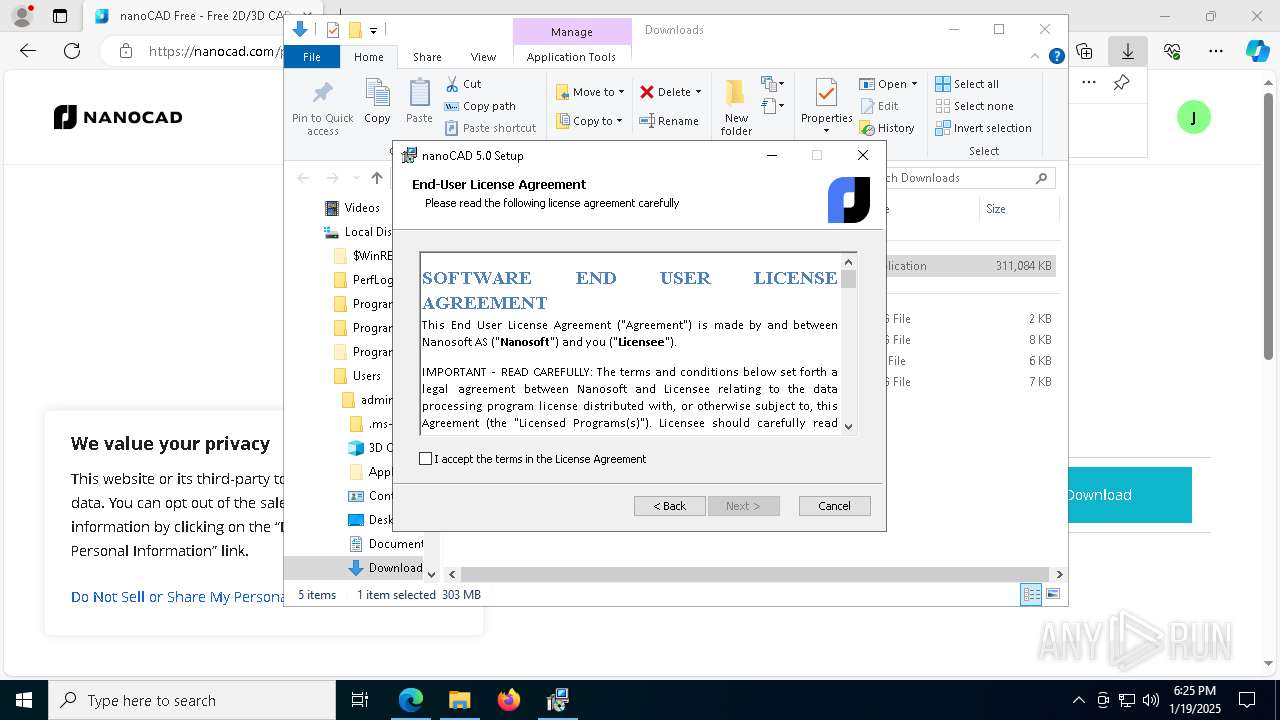Invert selection in Explorer
1280x720 pixels.
(x=983, y=128)
